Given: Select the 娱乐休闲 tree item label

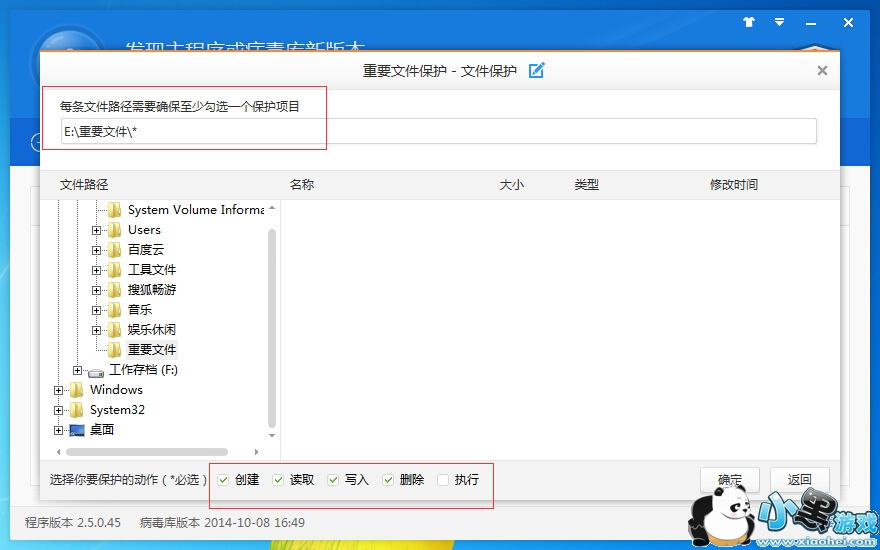Looking at the screenshot, I should (152, 330).
